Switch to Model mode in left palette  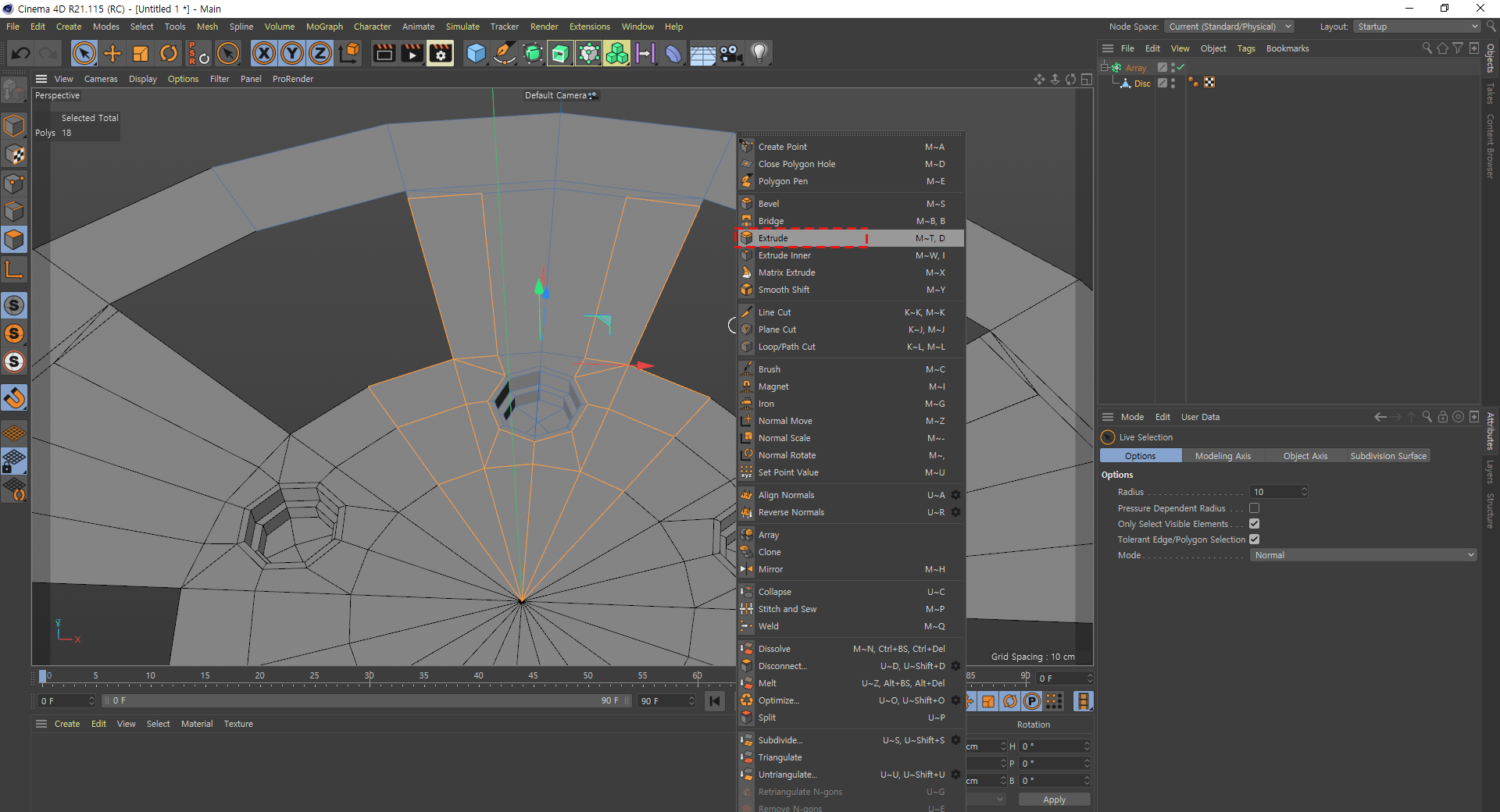(14, 126)
